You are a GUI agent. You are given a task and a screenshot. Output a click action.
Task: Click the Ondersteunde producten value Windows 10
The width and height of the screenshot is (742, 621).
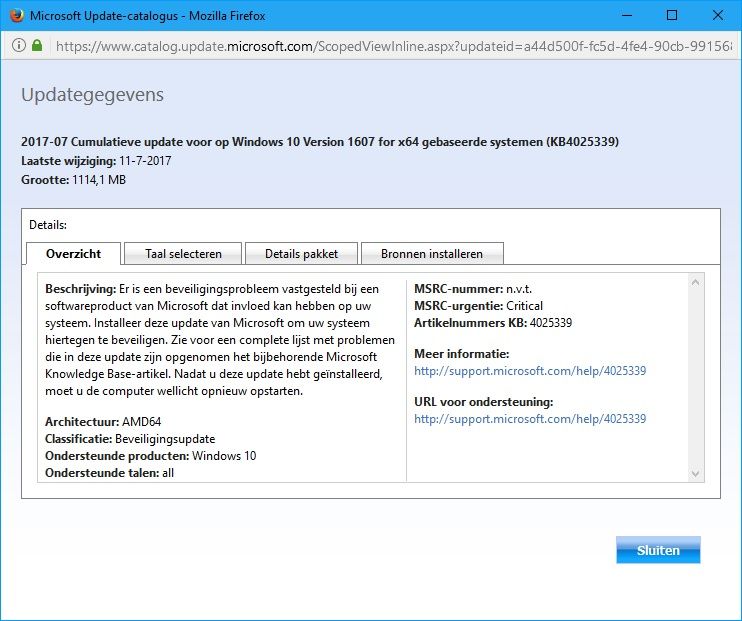click(x=224, y=455)
